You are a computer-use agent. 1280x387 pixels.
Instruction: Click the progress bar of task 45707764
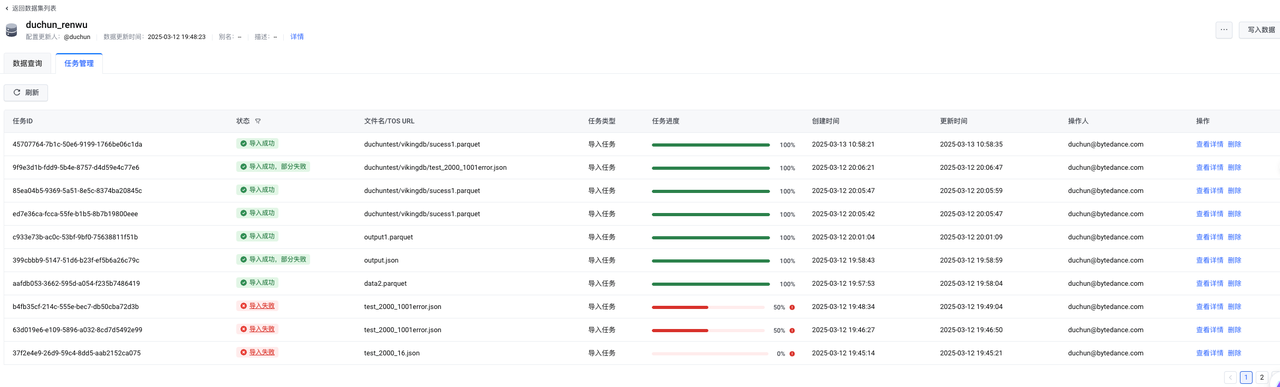tap(711, 145)
